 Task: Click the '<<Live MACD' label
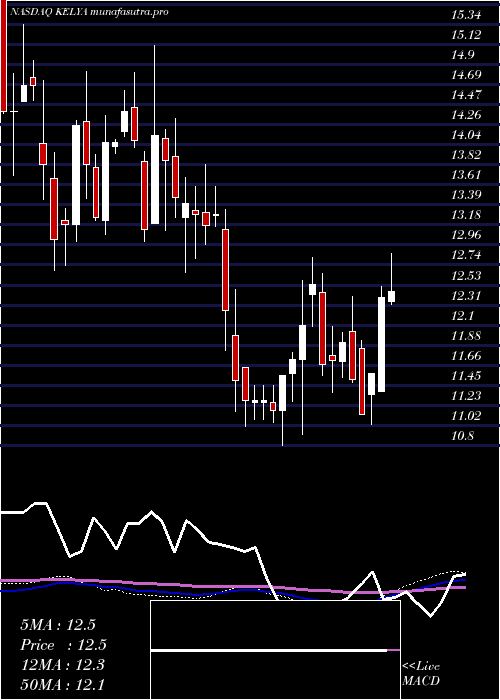click(421, 674)
